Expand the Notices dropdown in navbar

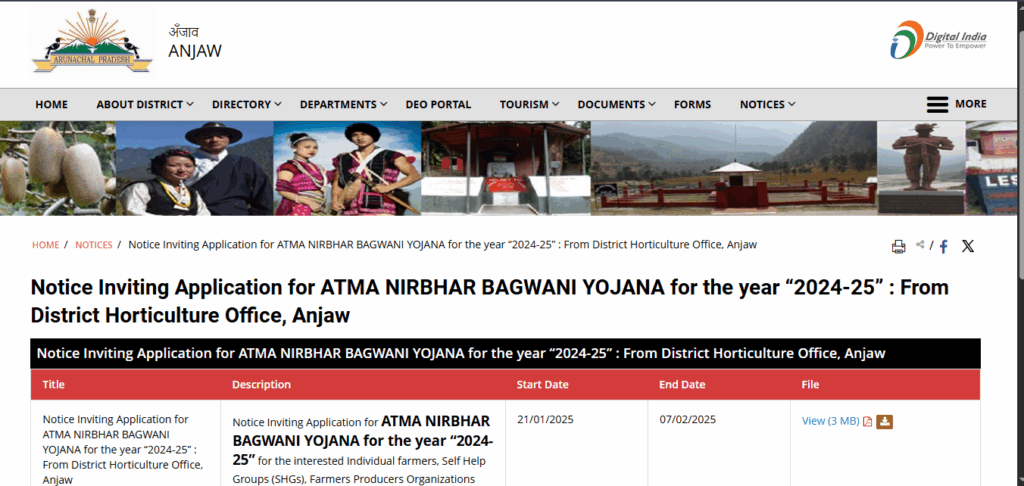pos(767,104)
